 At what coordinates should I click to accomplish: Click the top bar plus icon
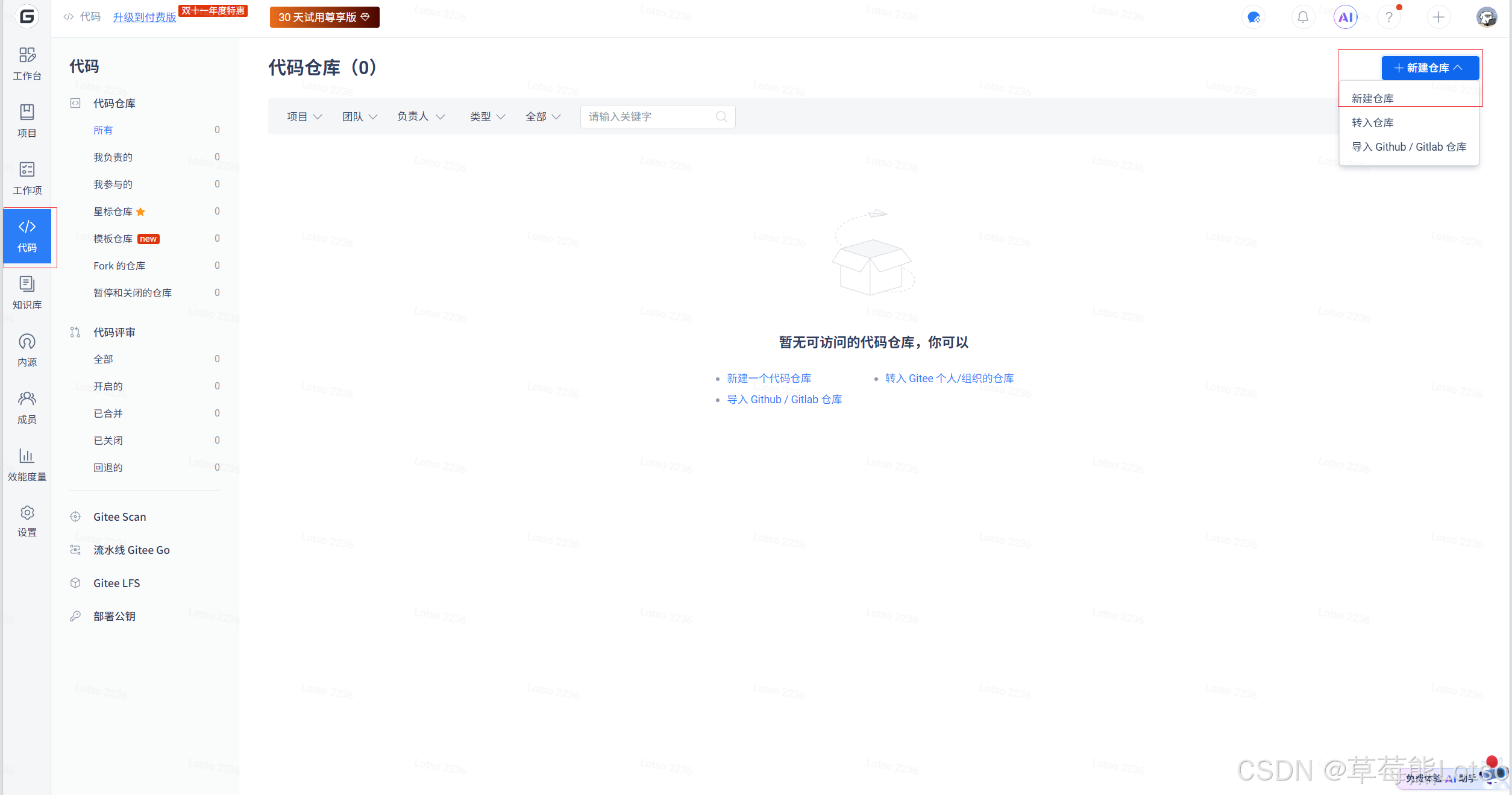(1438, 17)
